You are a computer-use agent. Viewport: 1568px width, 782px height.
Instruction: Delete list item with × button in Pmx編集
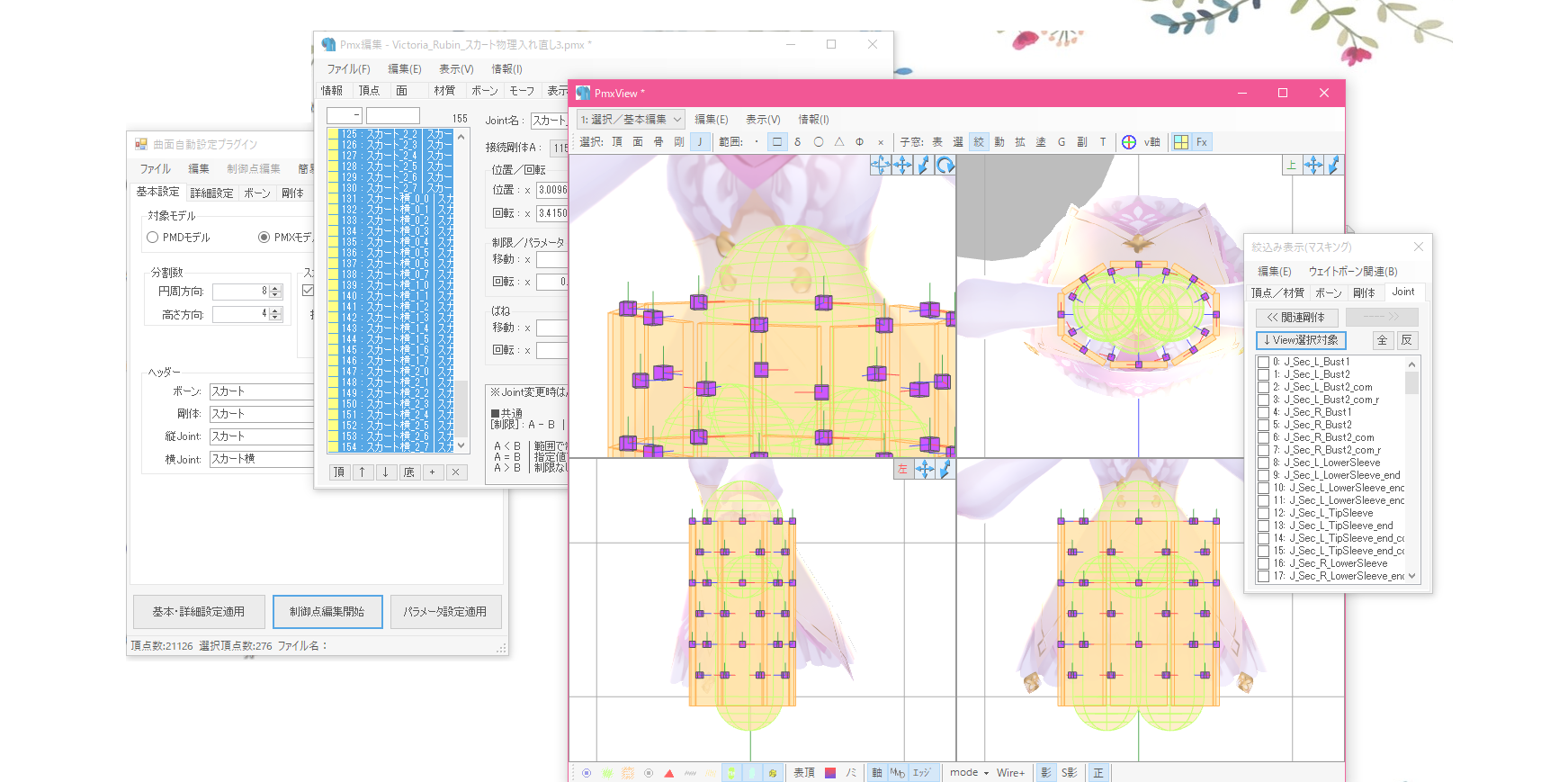point(456,472)
